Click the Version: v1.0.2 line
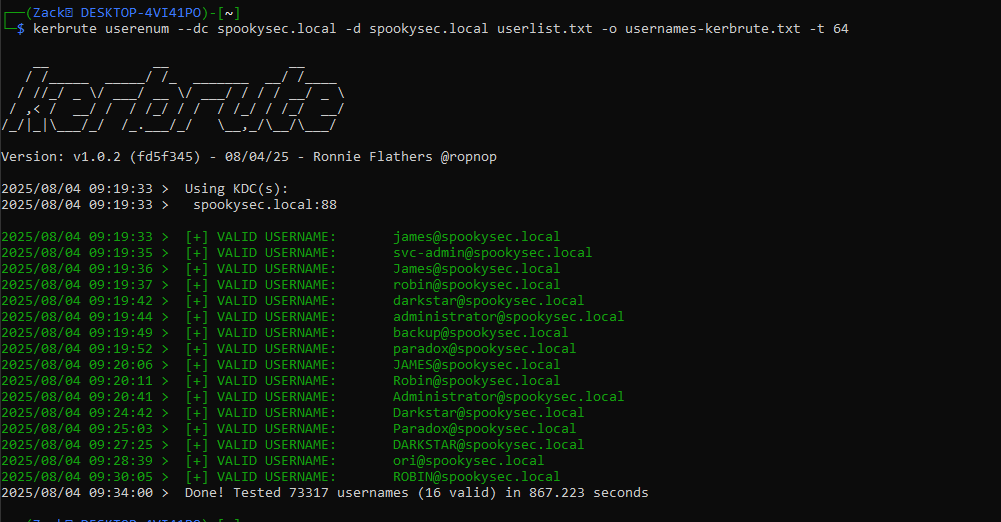The image size is (1001, 522). (249, 157)
